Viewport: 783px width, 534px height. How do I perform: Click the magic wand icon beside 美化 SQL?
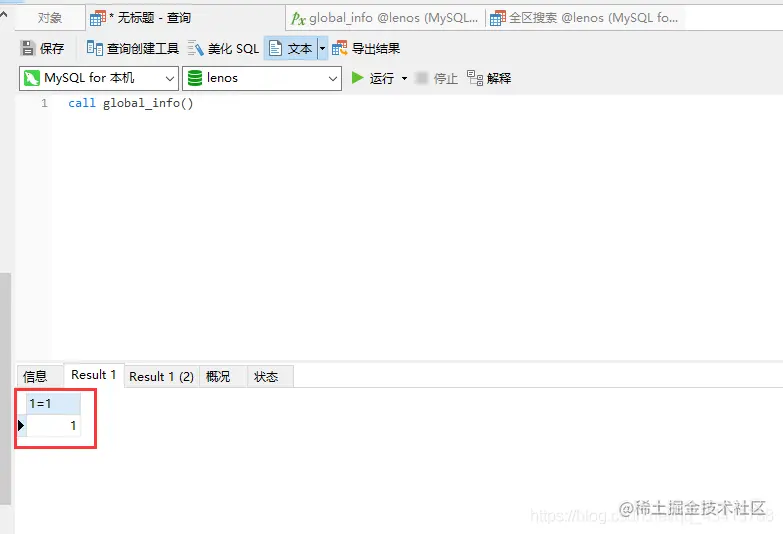click(x=195, y=48)
